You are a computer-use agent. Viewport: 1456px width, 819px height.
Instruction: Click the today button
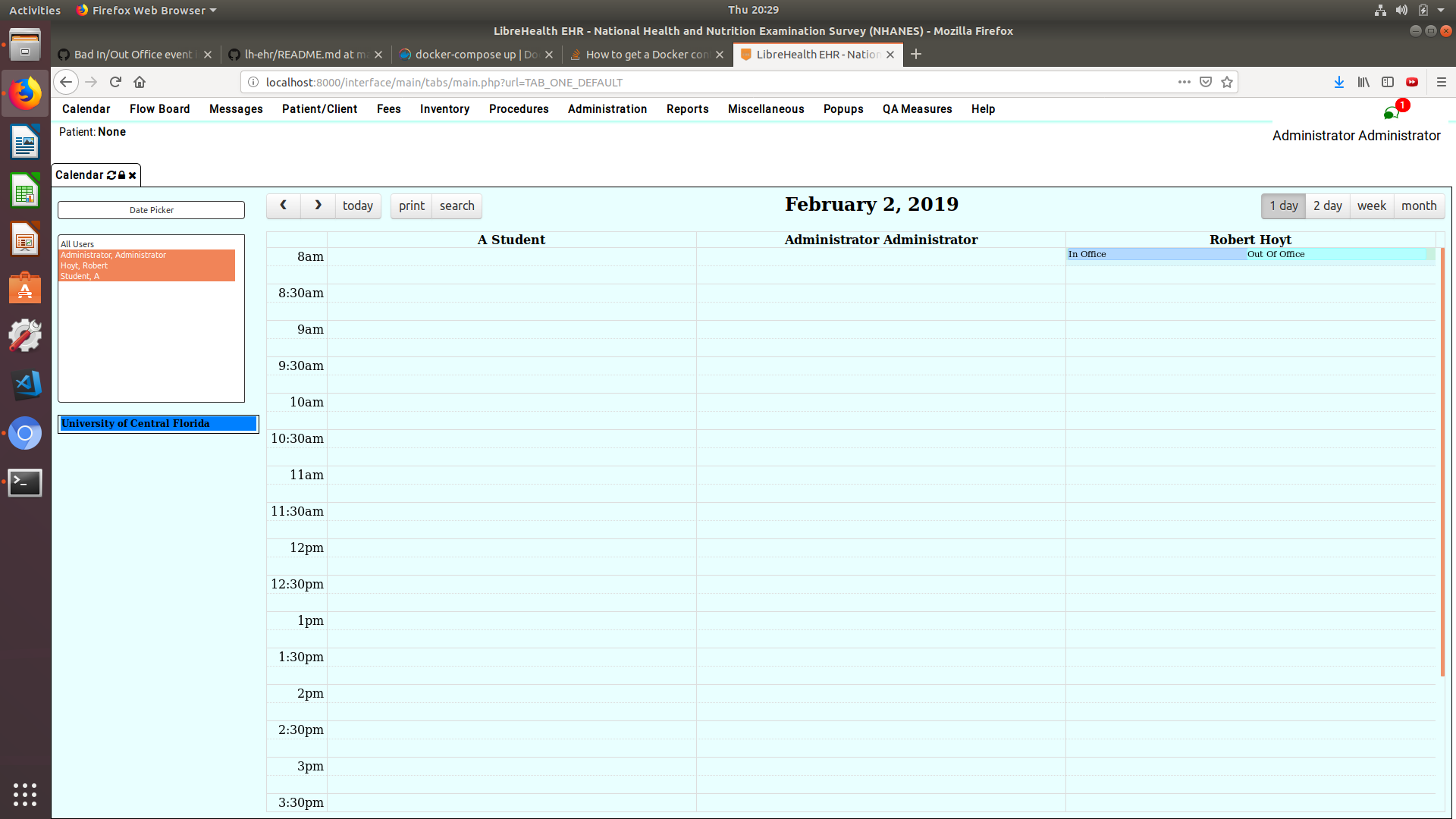click(x=357, y=206)
